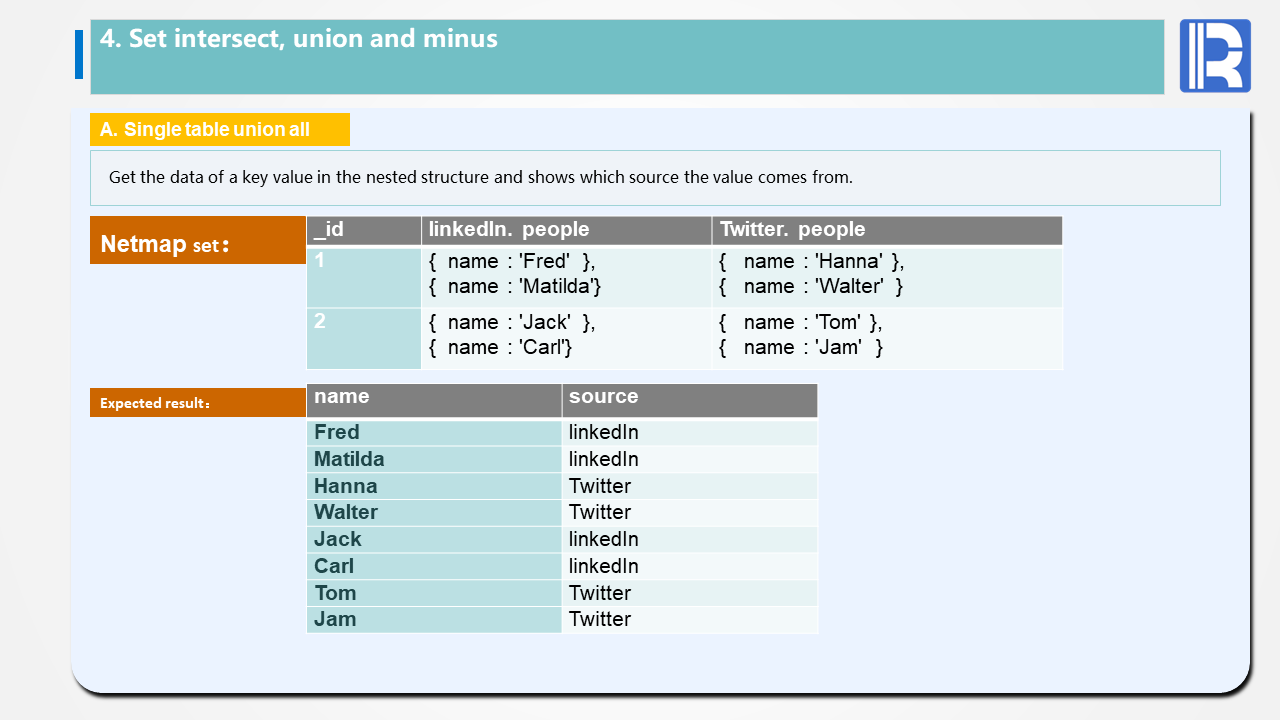The height and width of the screenshot is (720, 1280).
Task: Click the description text about nested structure
Action: [480, 178]
